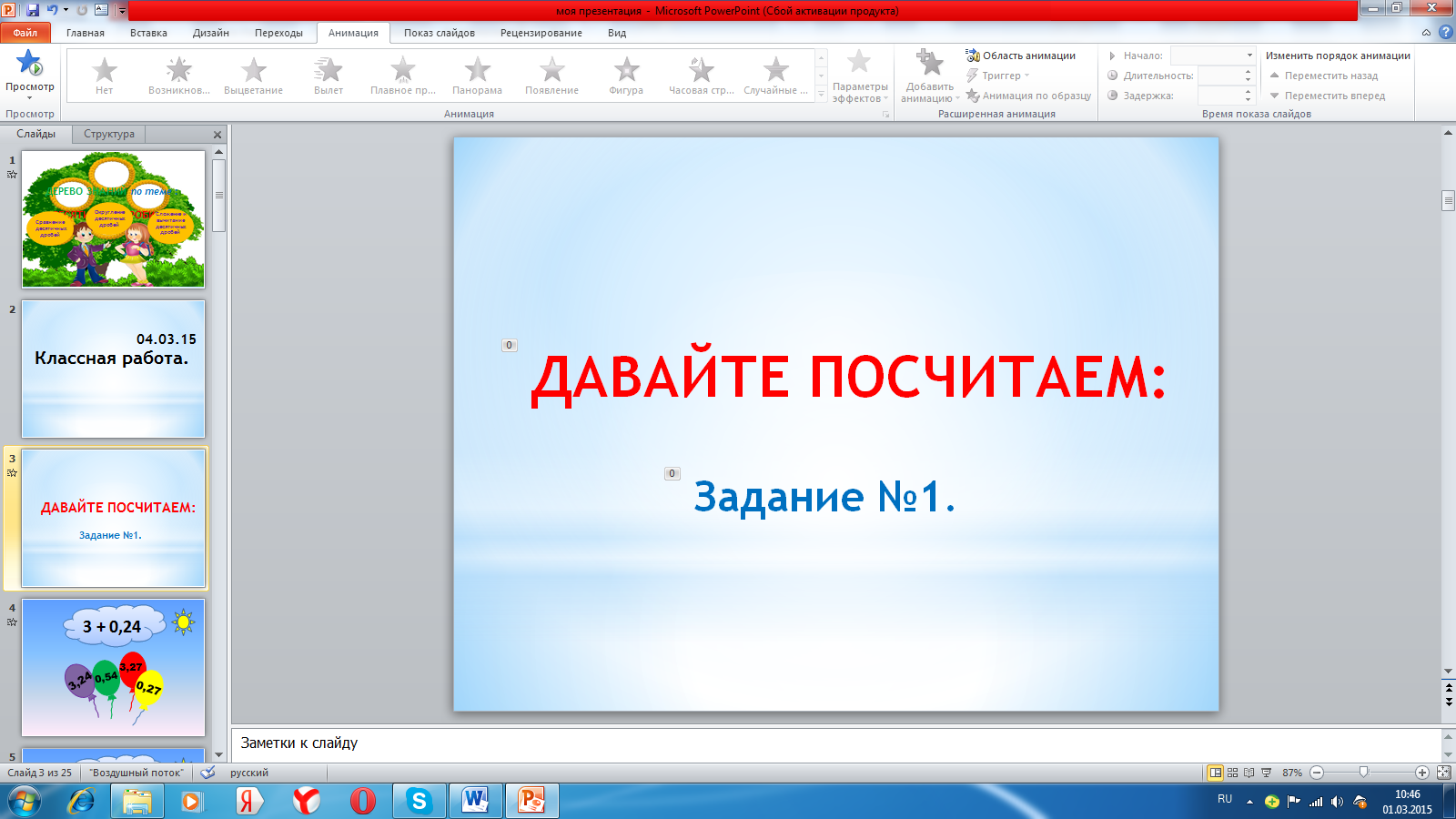
Task: Start Slide Show from status bar icon
Action: click(1266, 773)
